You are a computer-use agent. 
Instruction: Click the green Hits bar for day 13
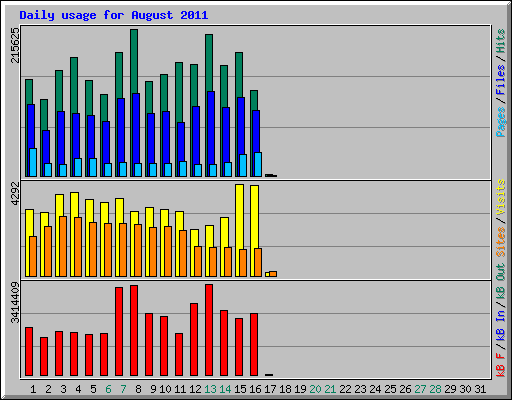209,63
